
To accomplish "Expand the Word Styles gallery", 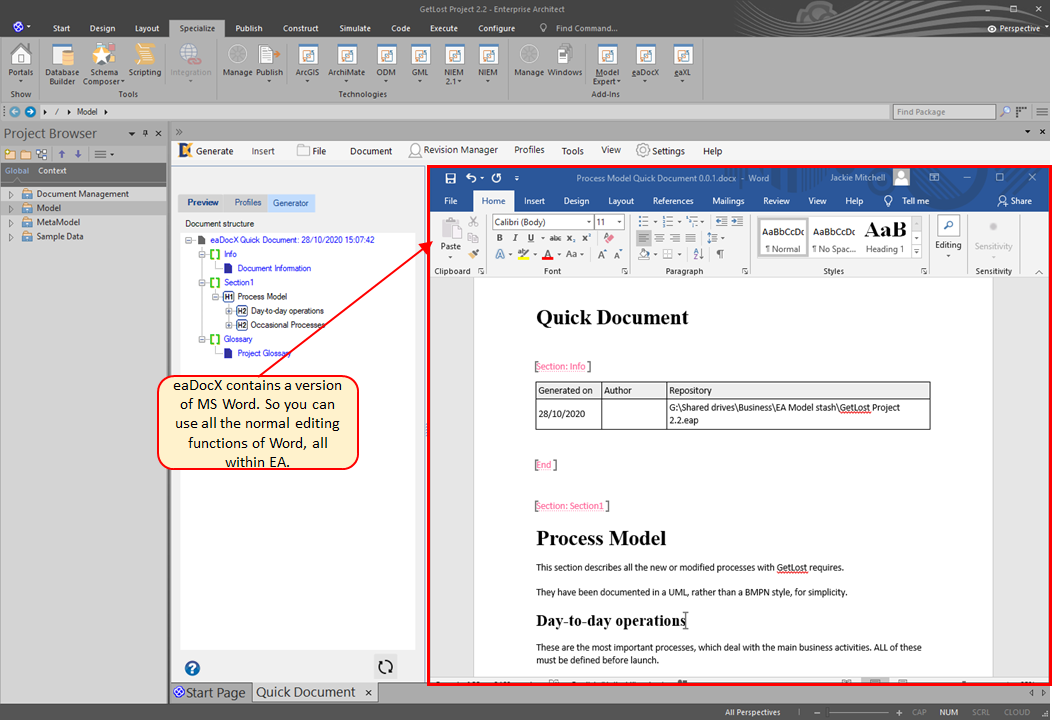I will point(916,252).
